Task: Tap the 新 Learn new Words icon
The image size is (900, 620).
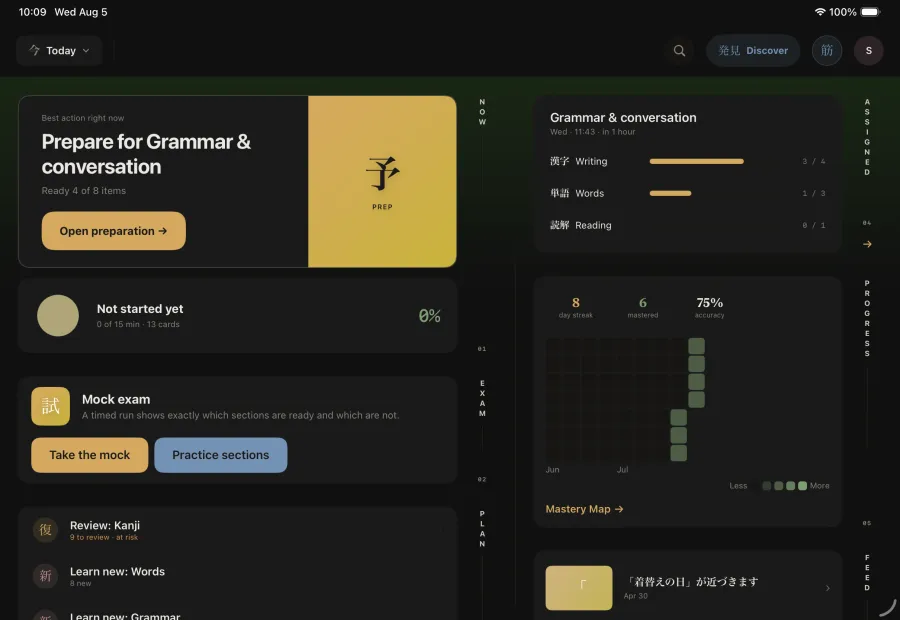Action: (x=45, y=576)
